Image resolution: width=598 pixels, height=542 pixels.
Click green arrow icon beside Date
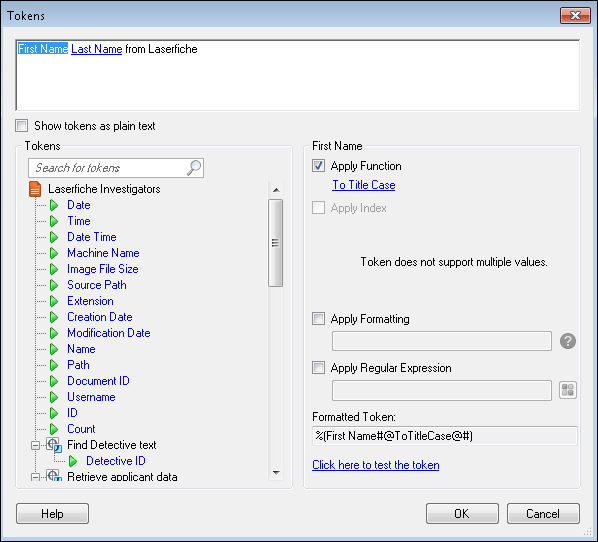point(54,205)
